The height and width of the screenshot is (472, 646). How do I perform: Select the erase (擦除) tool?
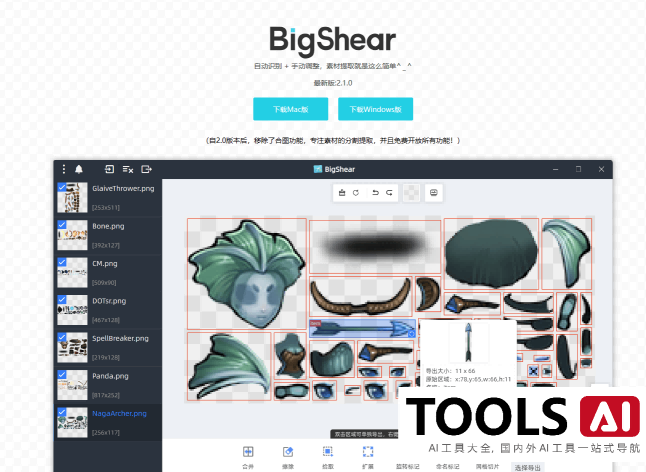point(288,457)
